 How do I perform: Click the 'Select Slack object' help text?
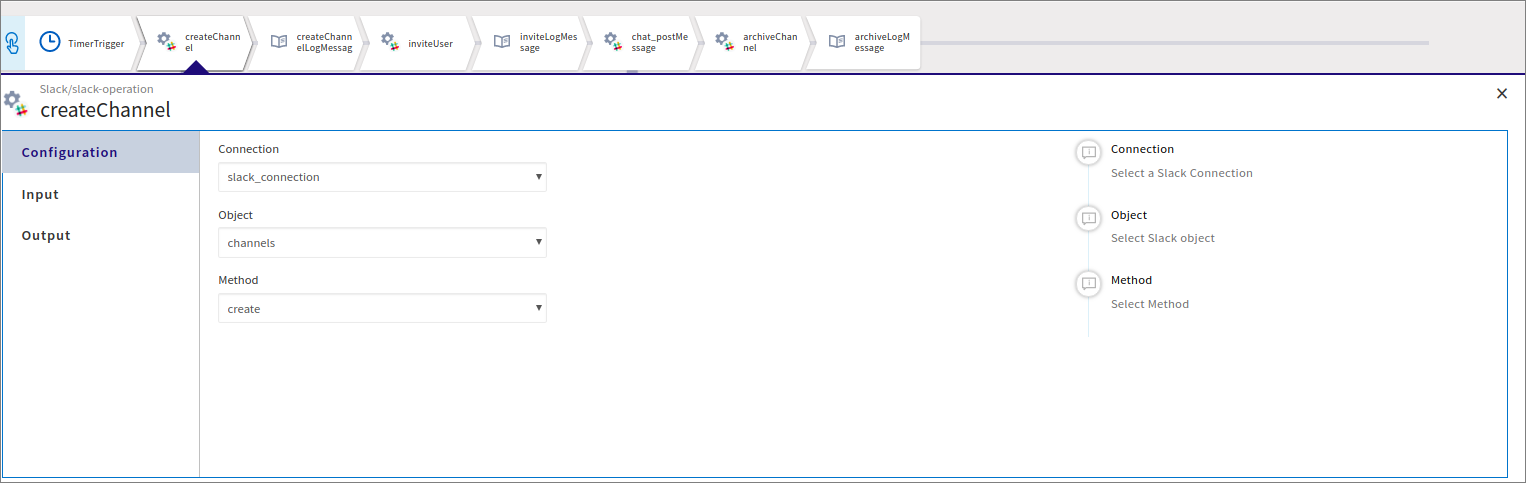pyautogui.click(x=1163, y=238)
